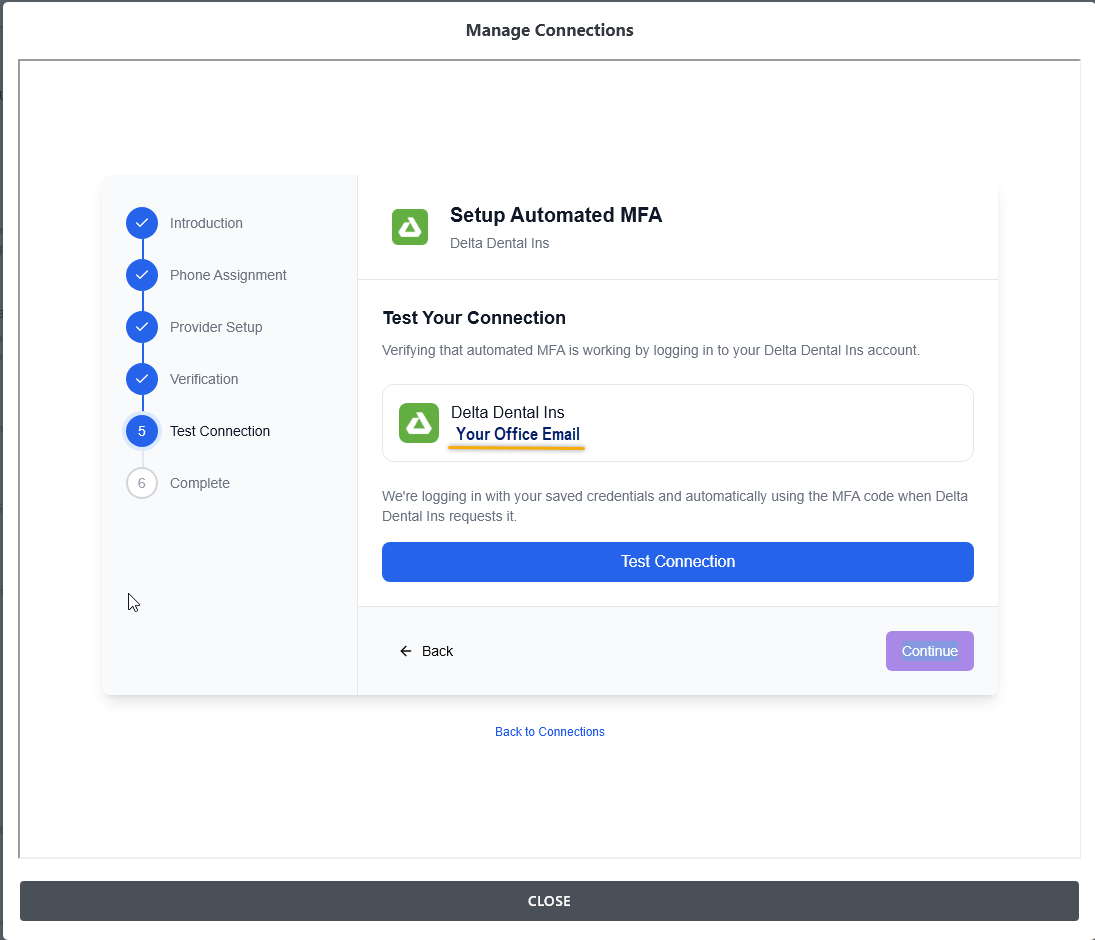This screenshot has width=1095, height=940.
Task: Select the Introduction step label
Action: click(x=206, y=223)
